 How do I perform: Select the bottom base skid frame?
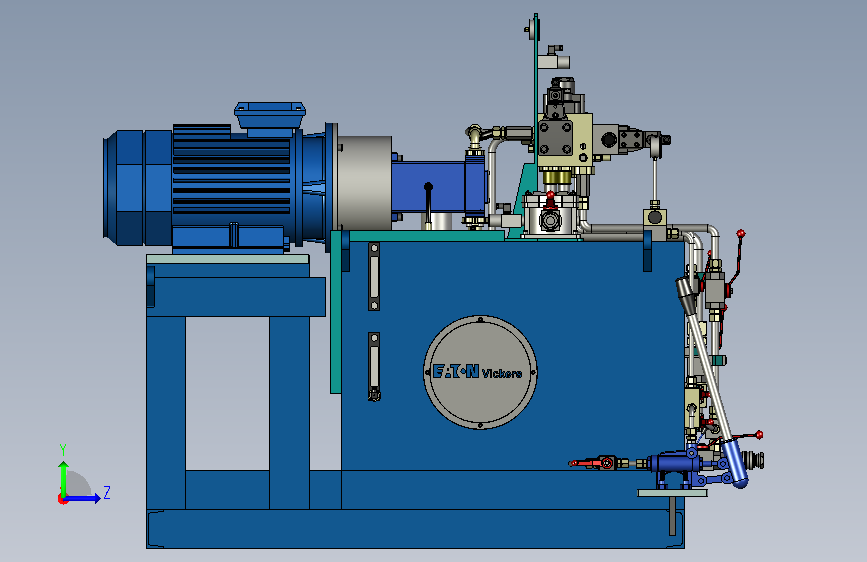tap(415, 529)
